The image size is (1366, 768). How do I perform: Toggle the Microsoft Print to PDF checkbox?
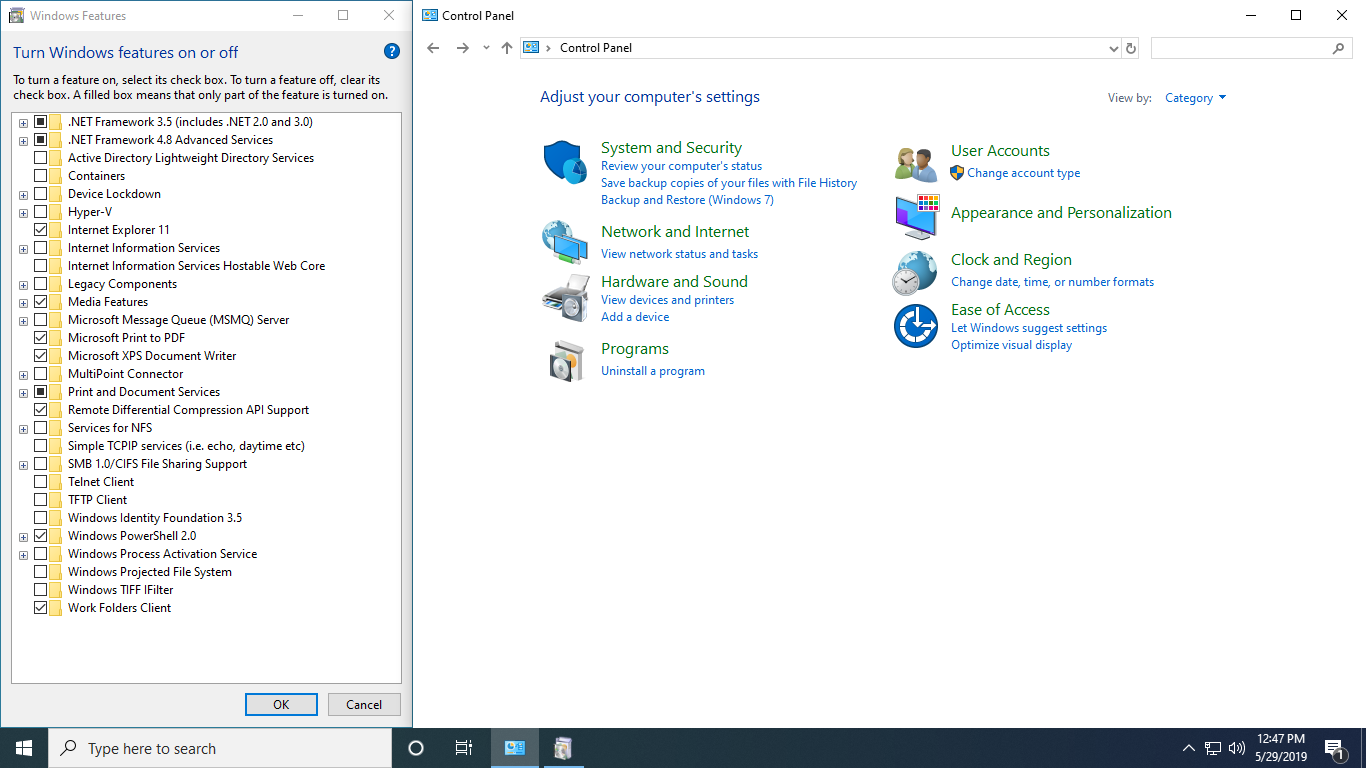[41, 338]
